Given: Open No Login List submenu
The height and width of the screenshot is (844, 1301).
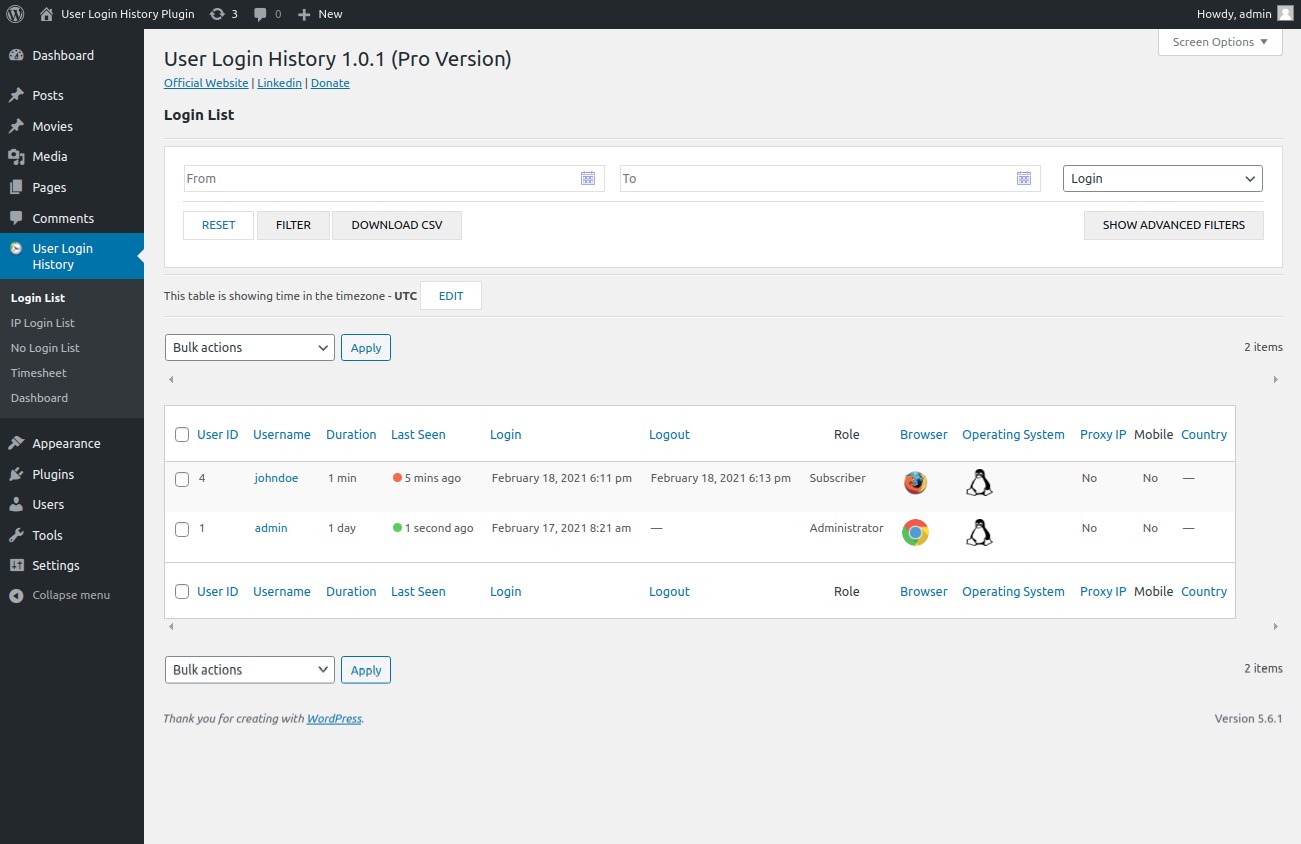Looking at the screenshot, I should click(x=45, y=348).
